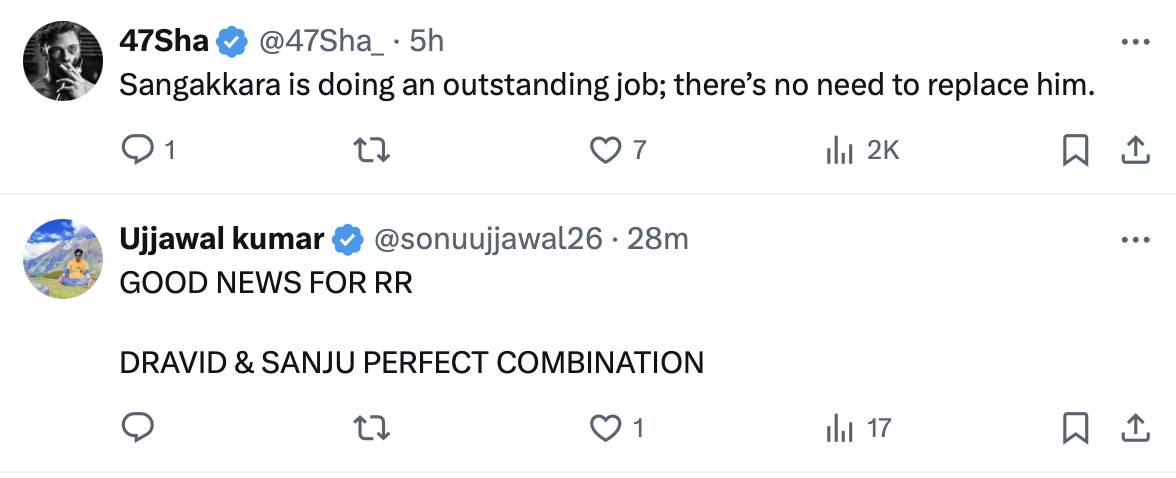Image resolution: width=1176 pixels, height=478 pixels.
Task: Like 47Sha's tweet with 7 likes
Action: tap(605, 150)
